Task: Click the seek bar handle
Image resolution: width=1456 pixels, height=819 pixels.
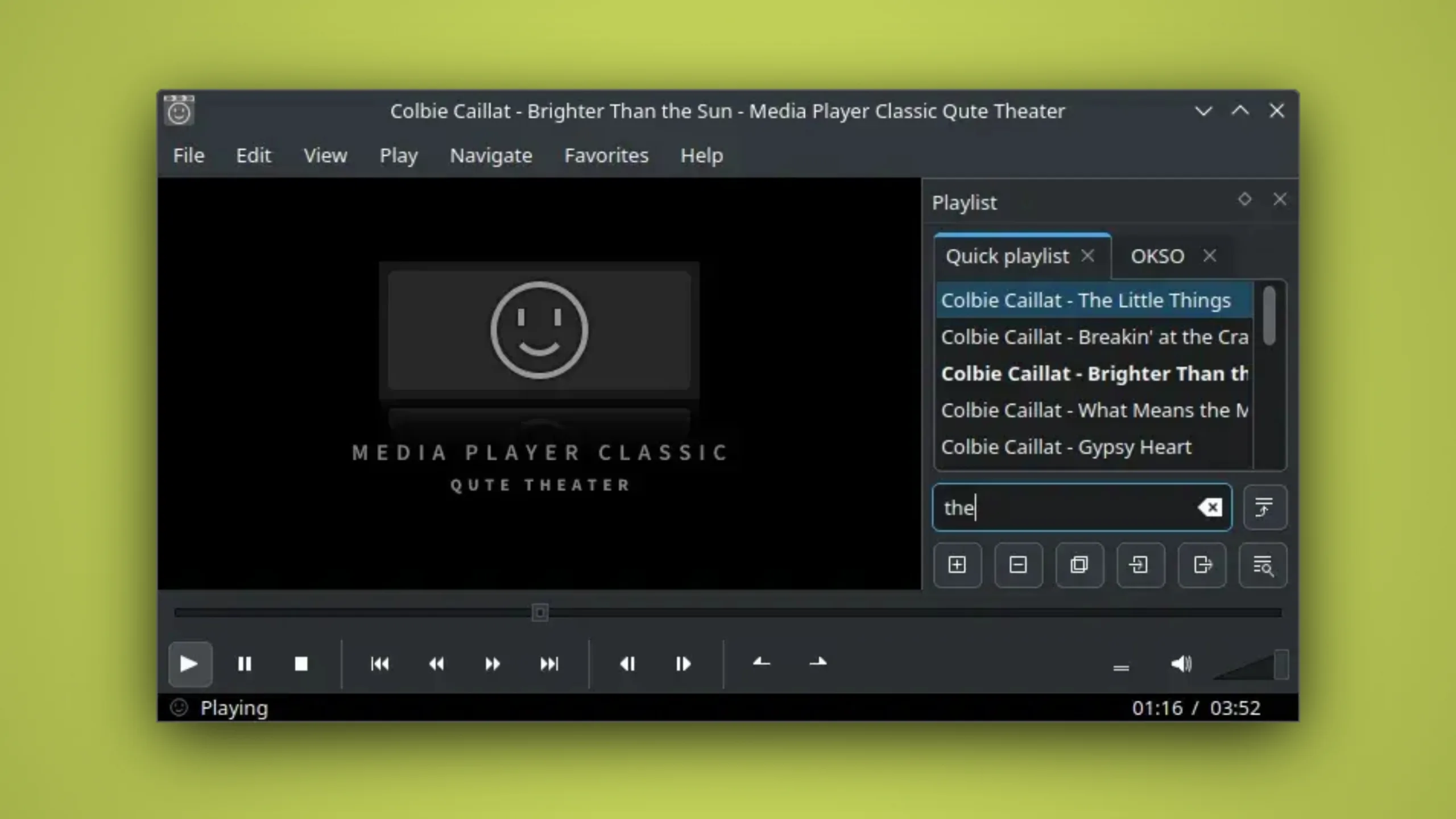Action: [x=540, y=613]
